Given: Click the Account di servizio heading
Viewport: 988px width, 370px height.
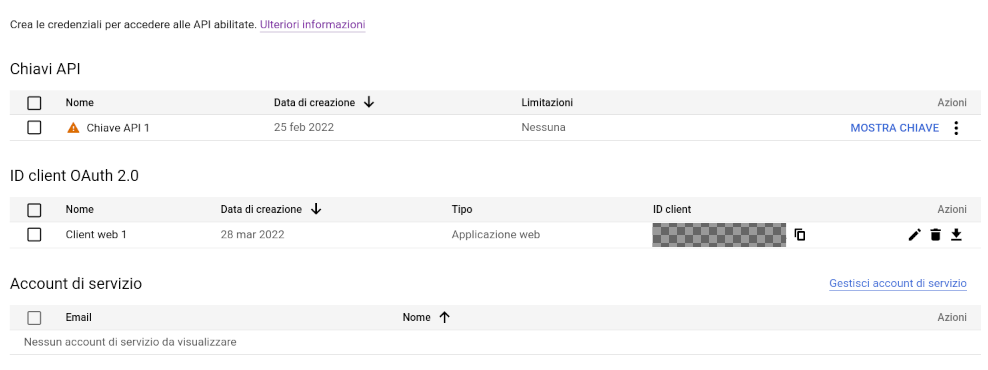Looking at the screenshot, I should (76, 284).
